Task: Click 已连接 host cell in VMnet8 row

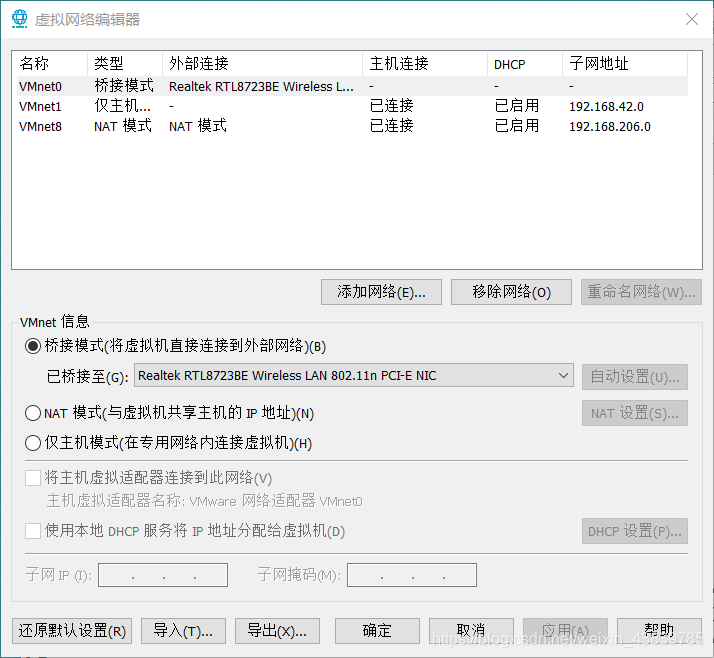Action: pos(391,126)
